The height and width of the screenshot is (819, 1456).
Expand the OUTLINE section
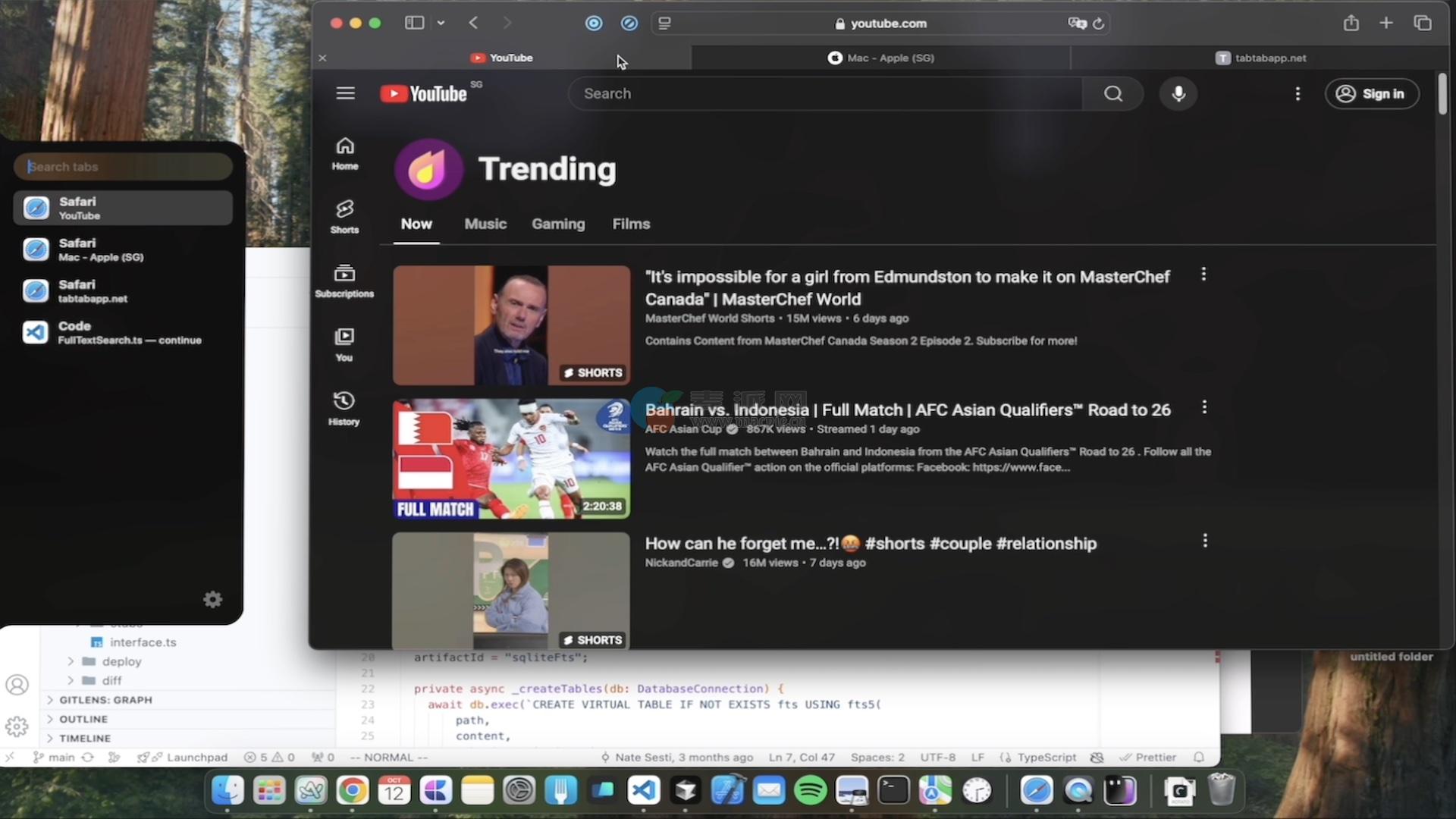click(83, 719)
